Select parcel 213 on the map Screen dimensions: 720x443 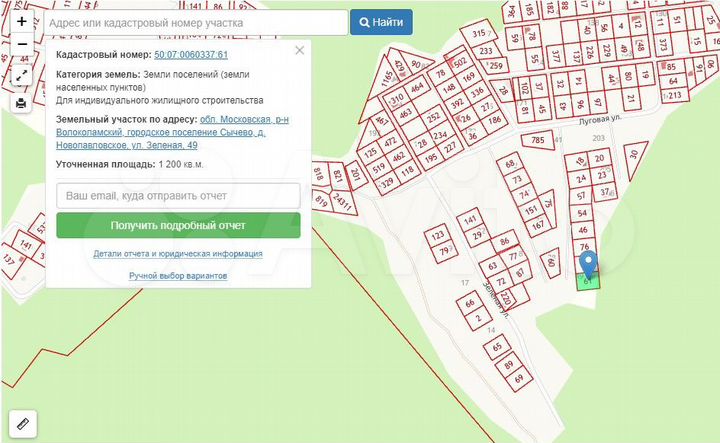tap(674, 95)
